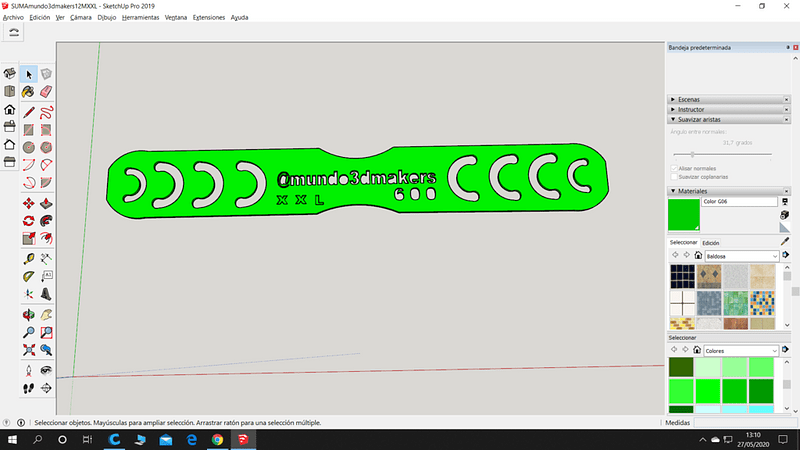Open Google Chrome from the taskbar

pyautogui.click(x=217, y=439)
